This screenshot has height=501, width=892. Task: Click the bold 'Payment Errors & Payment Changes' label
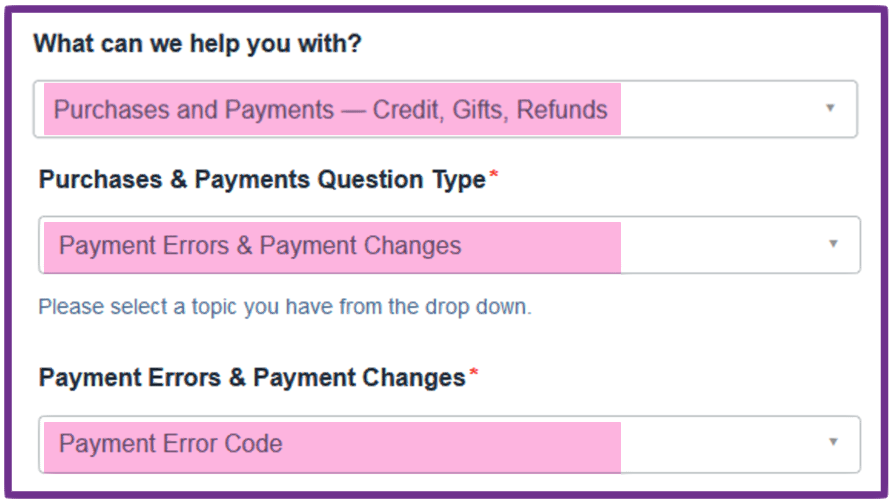coord(252,378)
